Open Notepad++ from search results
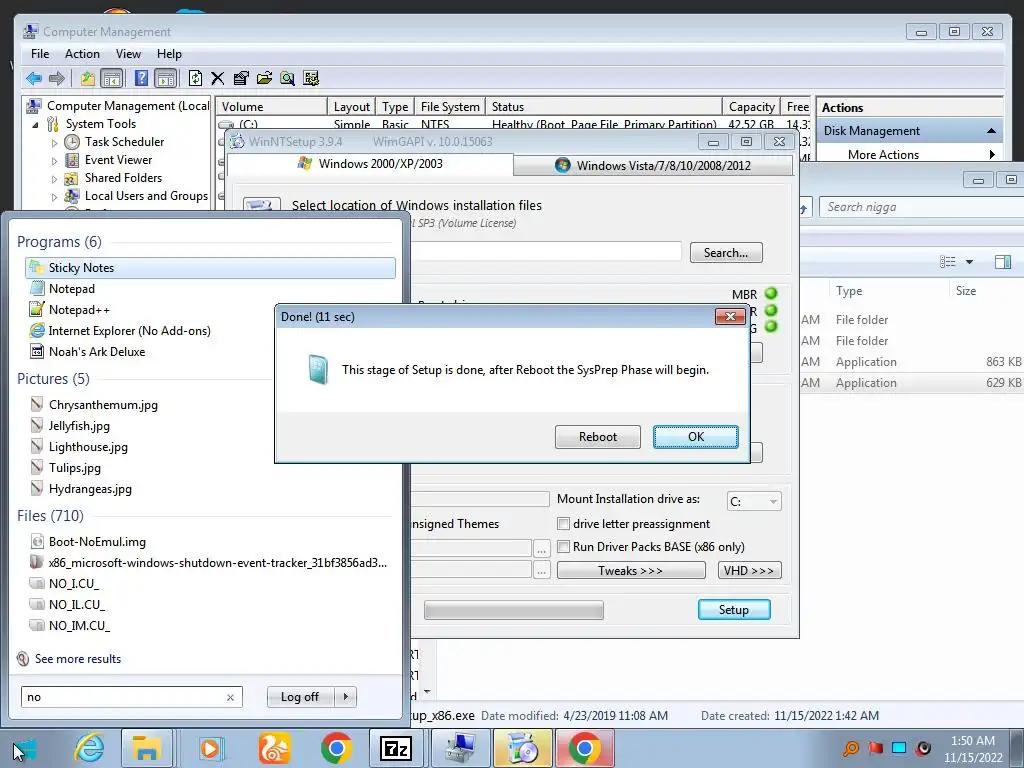The width and height of the screenshot is (1024, 768). 79,310
